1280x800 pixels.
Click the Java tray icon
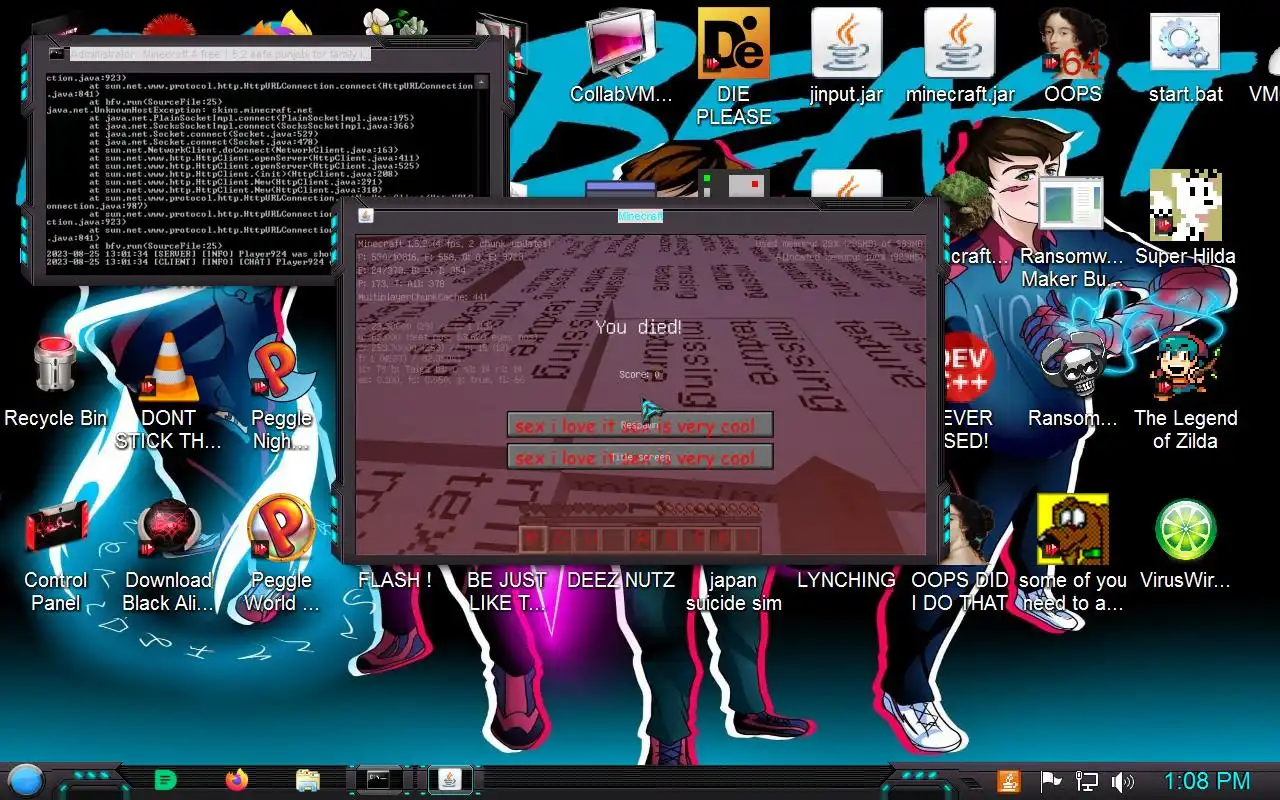1009,781
